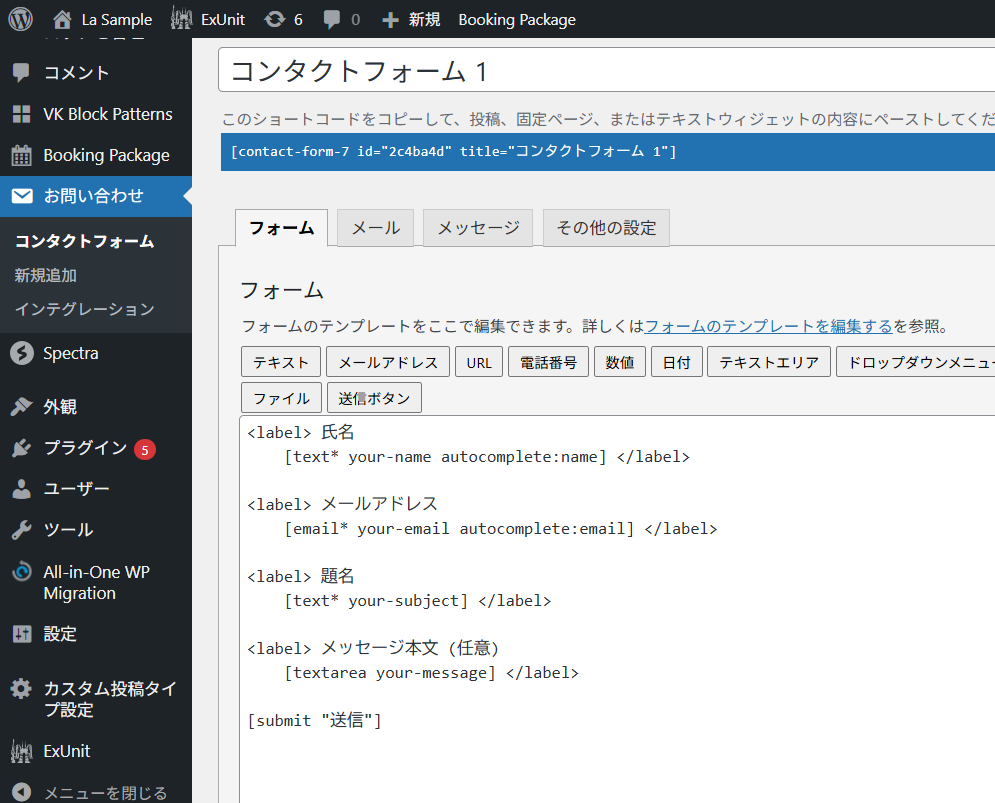The width and height of the screenshot is (995, 803).
Task: Click the プラグイン plug icon
Action: coord(22,448)
